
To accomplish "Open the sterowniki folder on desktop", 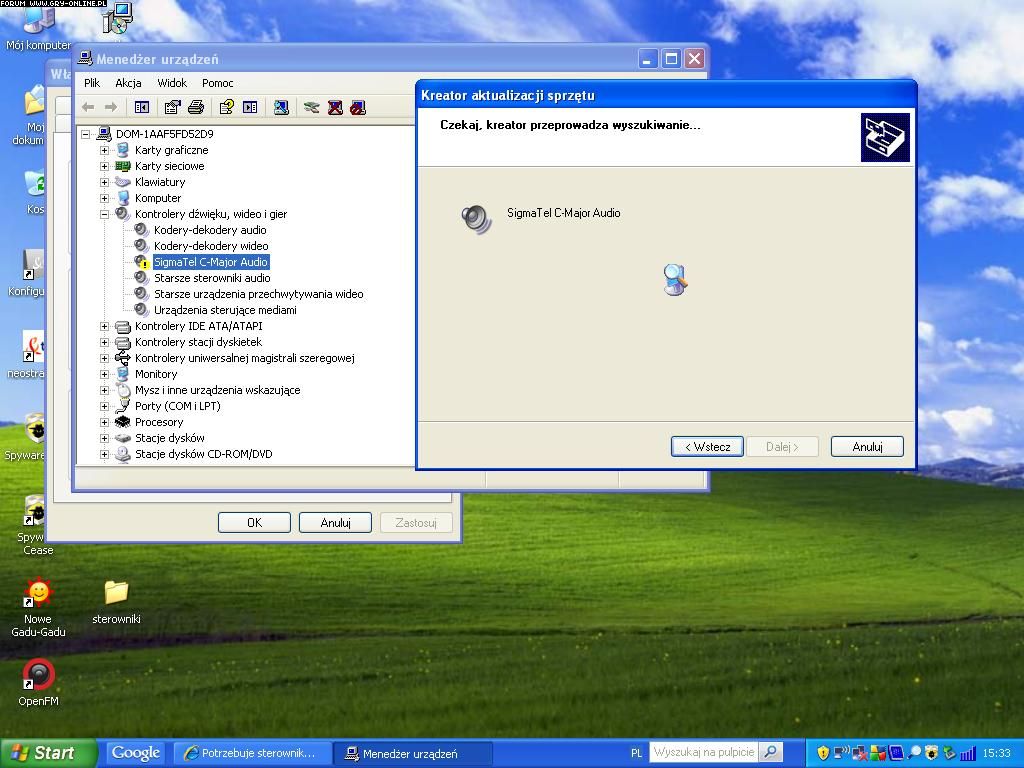I will pos(116,594).
